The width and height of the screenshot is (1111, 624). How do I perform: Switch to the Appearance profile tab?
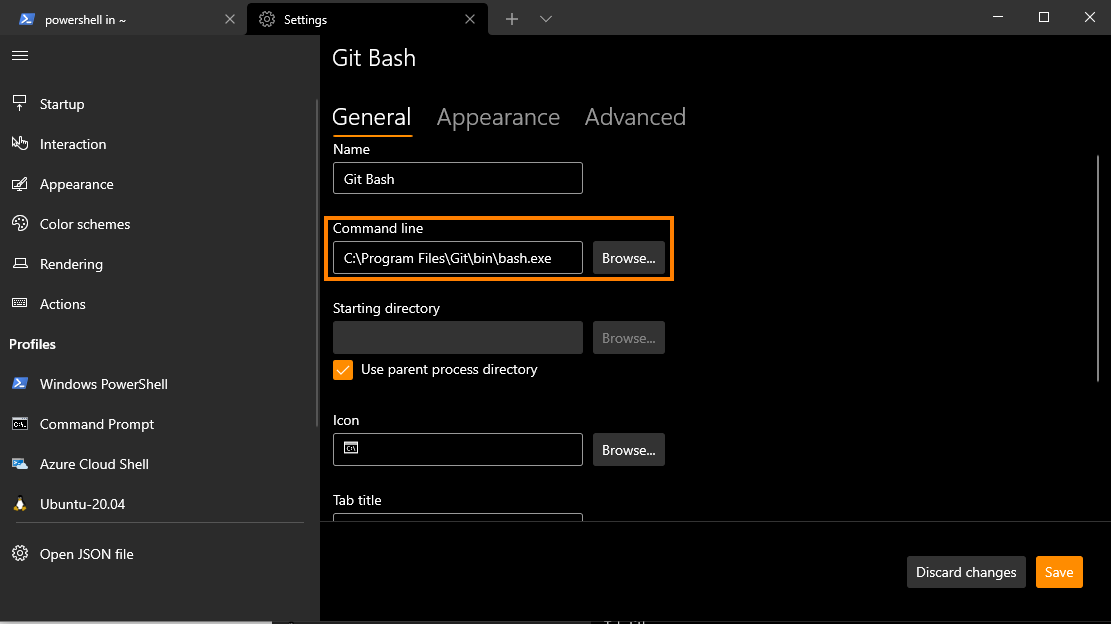click(x=498, y=117)
